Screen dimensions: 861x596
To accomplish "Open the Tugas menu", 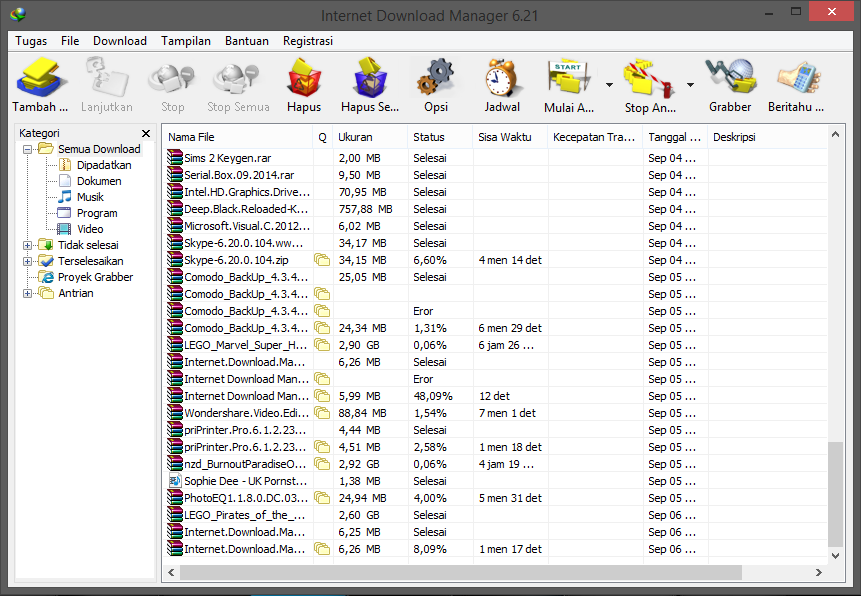I will (x=31, y=41).
